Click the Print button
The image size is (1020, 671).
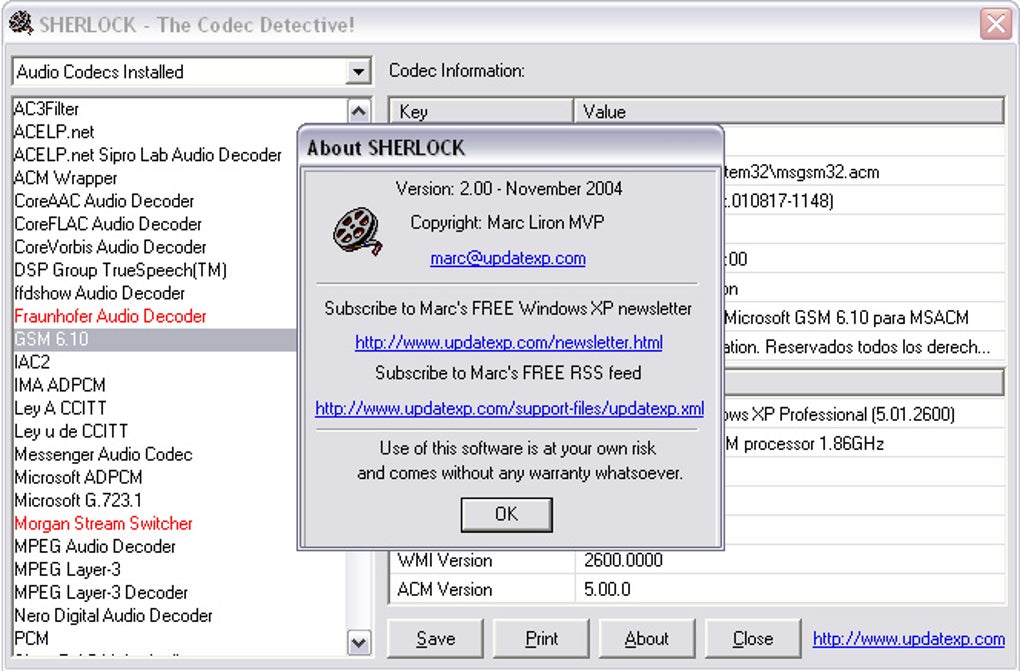click(x=541, y=638)
